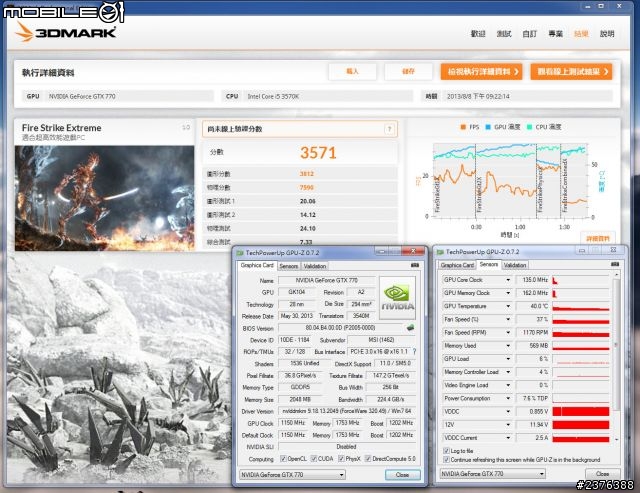Viewport: 640px width, 493px height.
Task: Switch to Sensors tab in left GPU-Z window
Action: [x=289, y=266]
